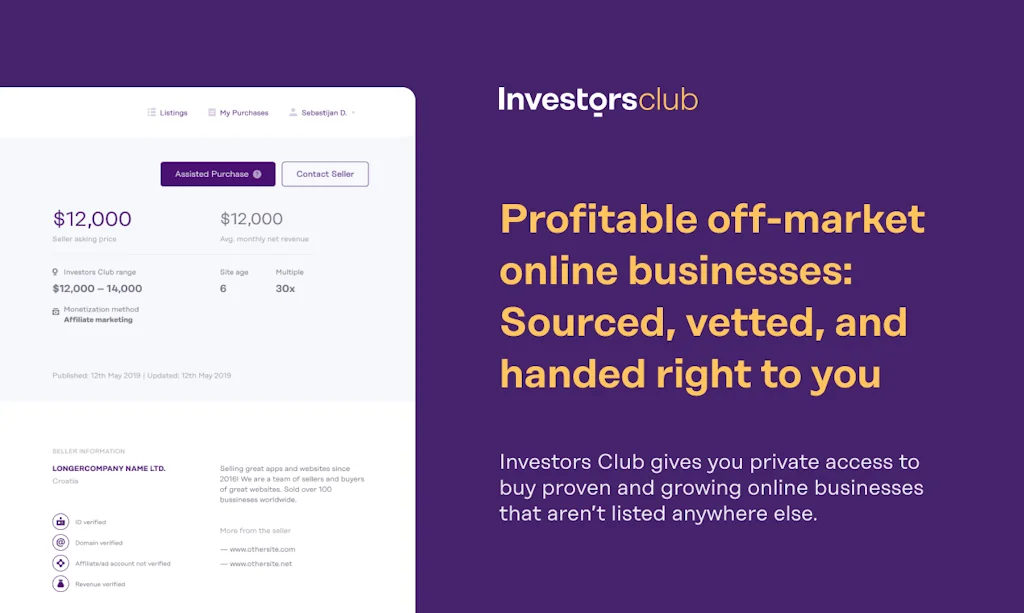Select the LONGERCOMPANY NAME LTD. seller name
1024x613 pixels.
point(108,468)
